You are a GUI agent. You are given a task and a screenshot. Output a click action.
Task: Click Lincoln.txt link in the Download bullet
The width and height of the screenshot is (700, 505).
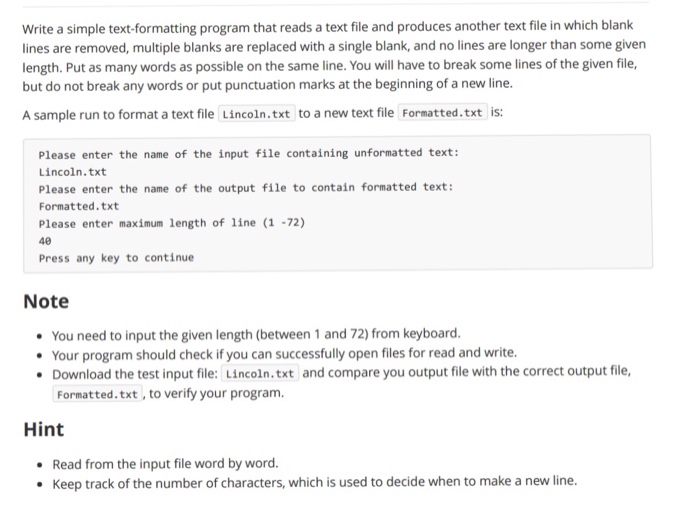coord(260,373)
